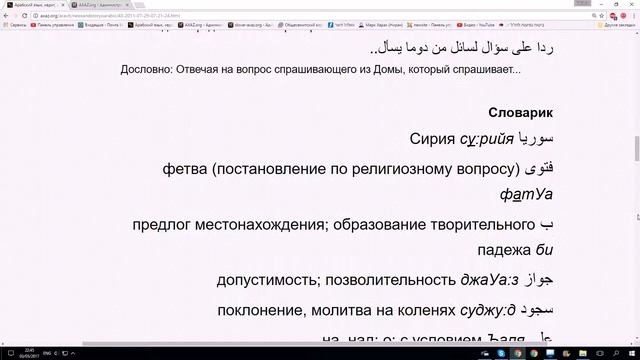
Task: Close the first browser tab
Action: pyautogui.click(x=63, y=5)
